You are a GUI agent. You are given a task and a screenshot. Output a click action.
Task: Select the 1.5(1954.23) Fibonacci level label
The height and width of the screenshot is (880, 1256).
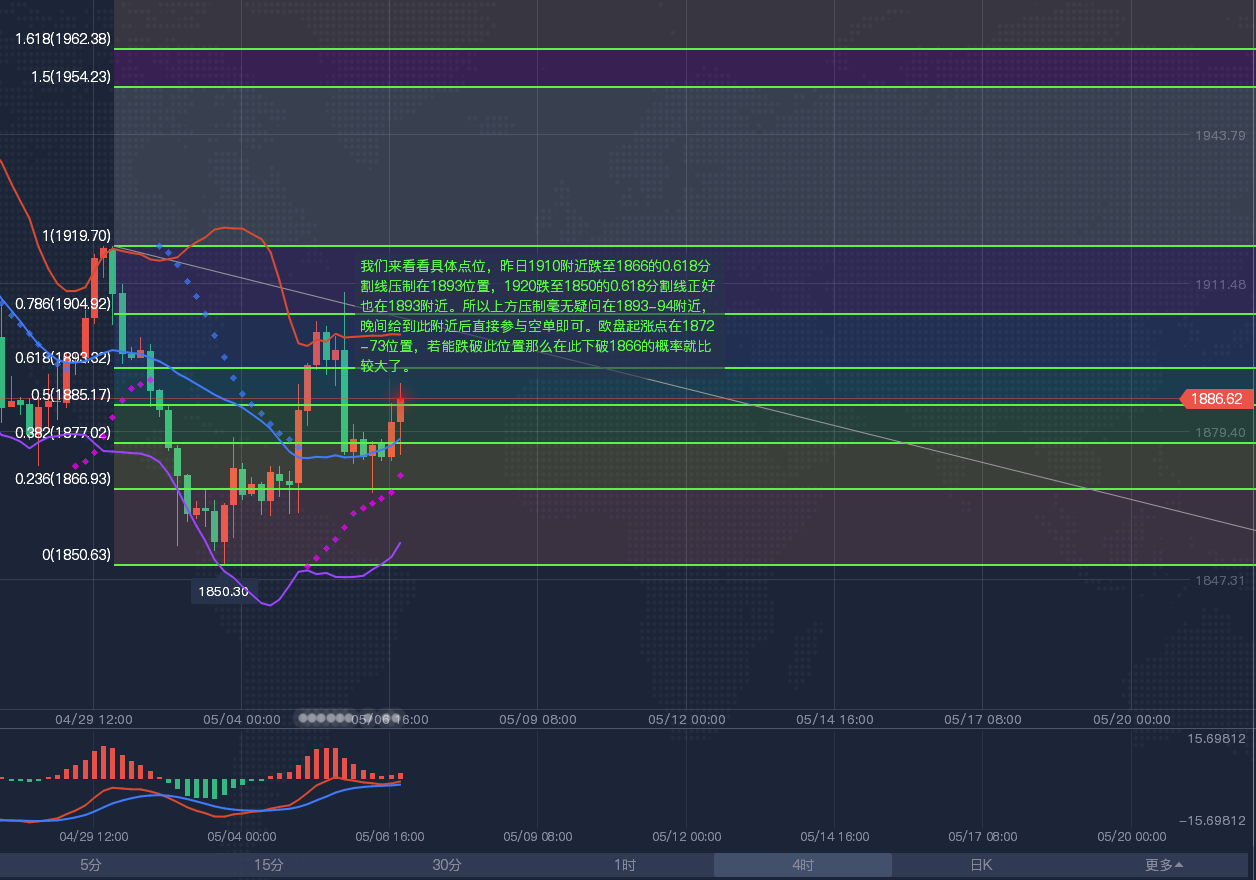tap(70, 77)
